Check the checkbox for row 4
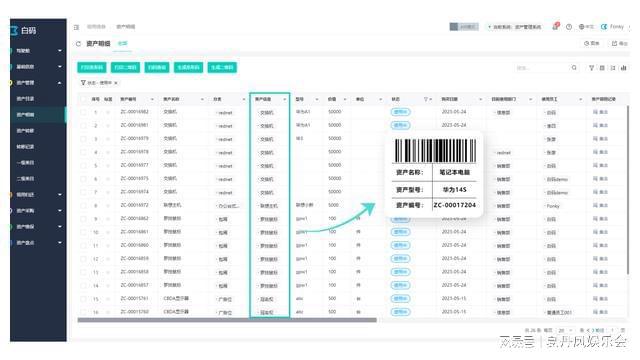The image size is (640, 360). click(x=84, y=152)
